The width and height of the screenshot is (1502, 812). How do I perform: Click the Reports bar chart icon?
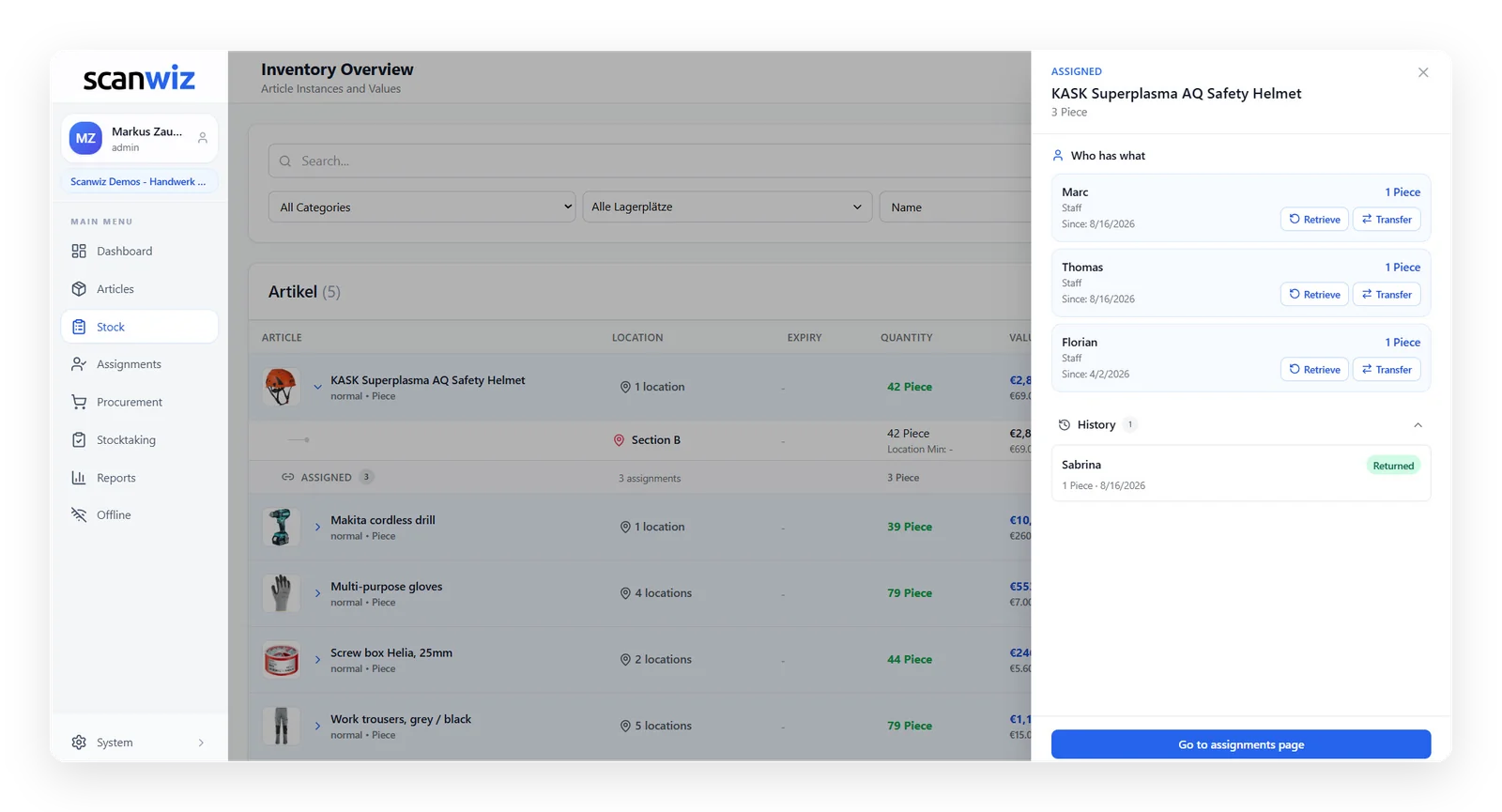pyautogui.click(x=79, y=478)
